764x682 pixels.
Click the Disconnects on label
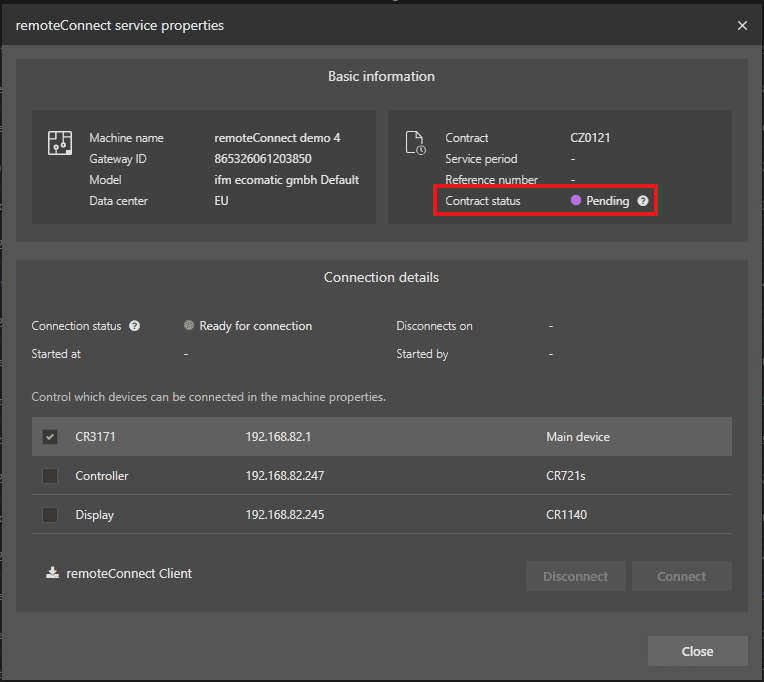point(435,326)
